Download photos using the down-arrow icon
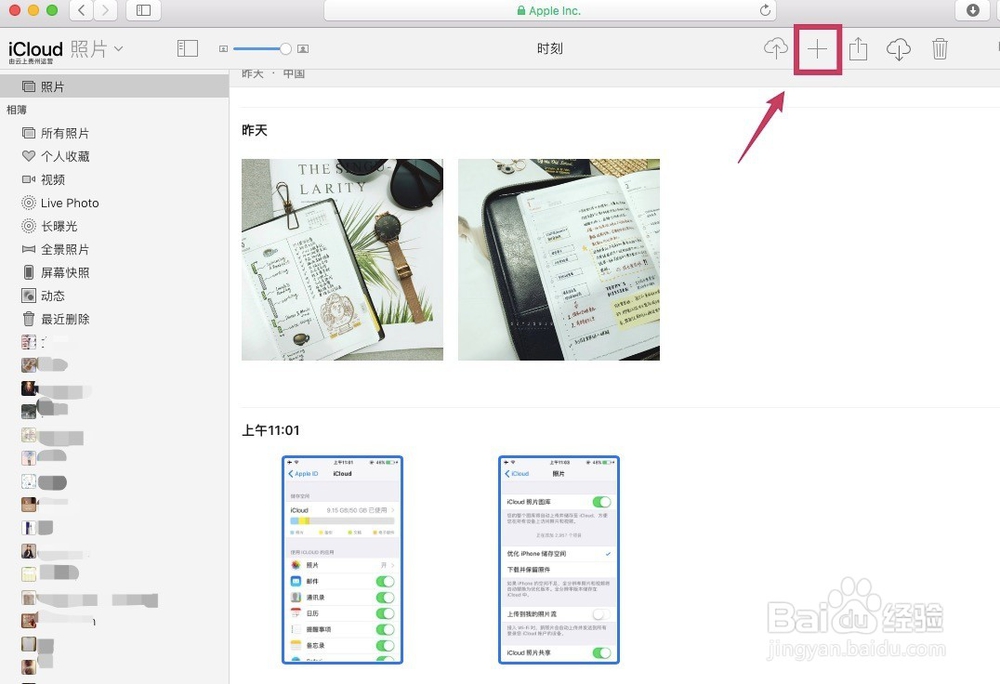The height and width of the screenshot is (684, 1000). coord(898,47)
